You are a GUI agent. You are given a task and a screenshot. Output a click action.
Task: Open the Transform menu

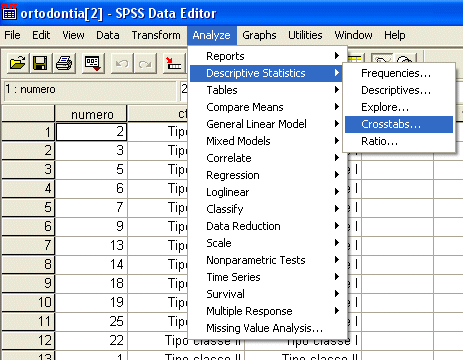coord(156,35)
